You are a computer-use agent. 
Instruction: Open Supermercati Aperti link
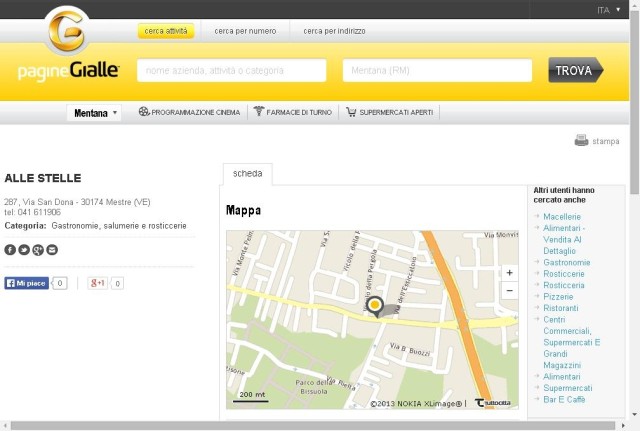(x=389, y=112)
